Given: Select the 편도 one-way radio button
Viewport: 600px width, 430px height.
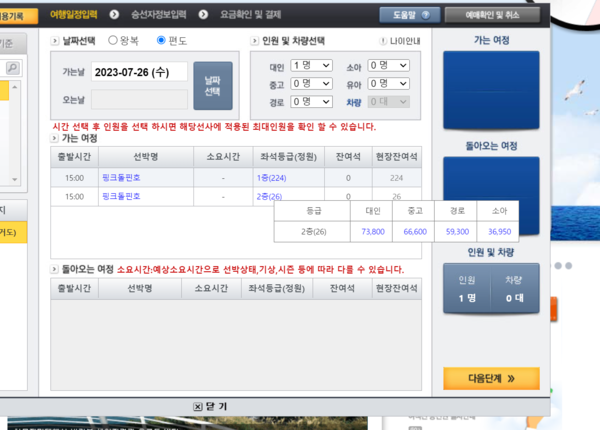Looking at the screenshot, I should point(161,40).
